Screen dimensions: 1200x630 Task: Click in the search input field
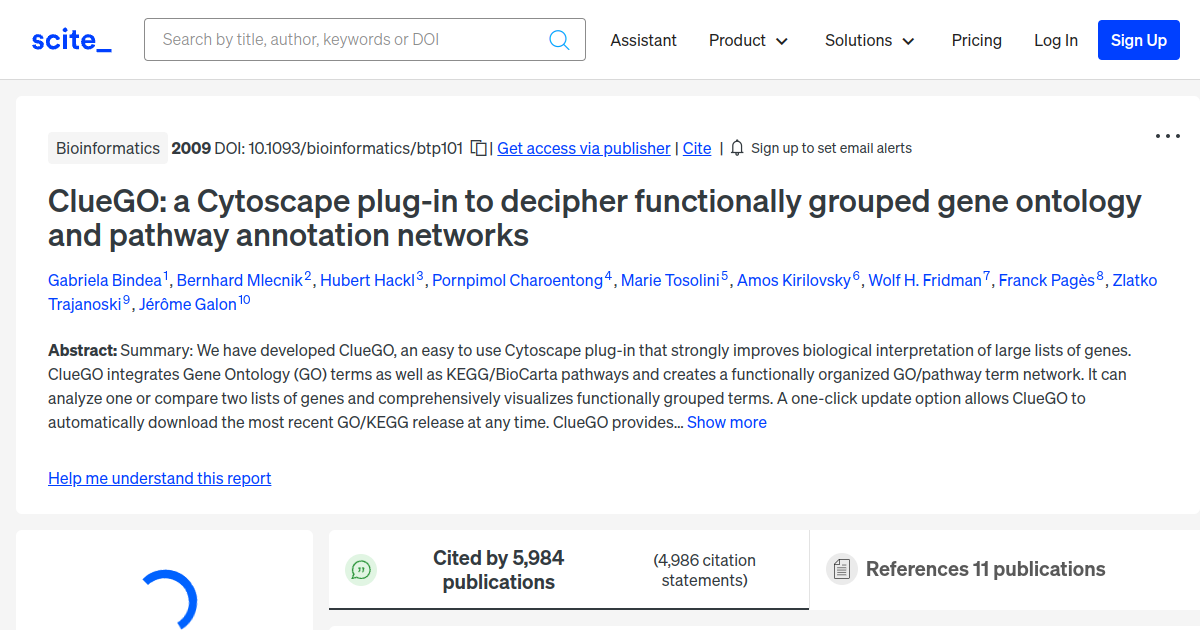[x=345, y=40]
